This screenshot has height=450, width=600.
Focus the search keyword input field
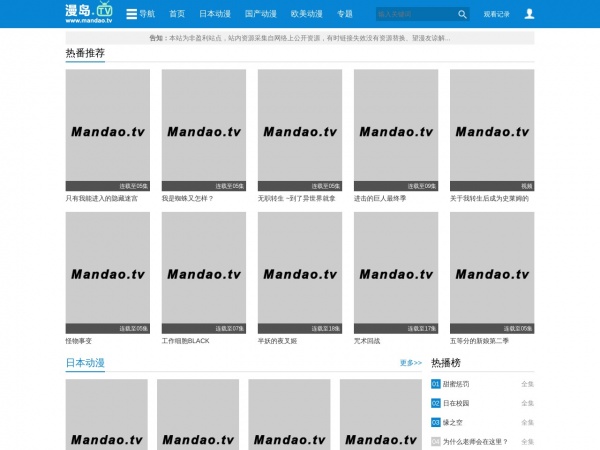point(414,14)
